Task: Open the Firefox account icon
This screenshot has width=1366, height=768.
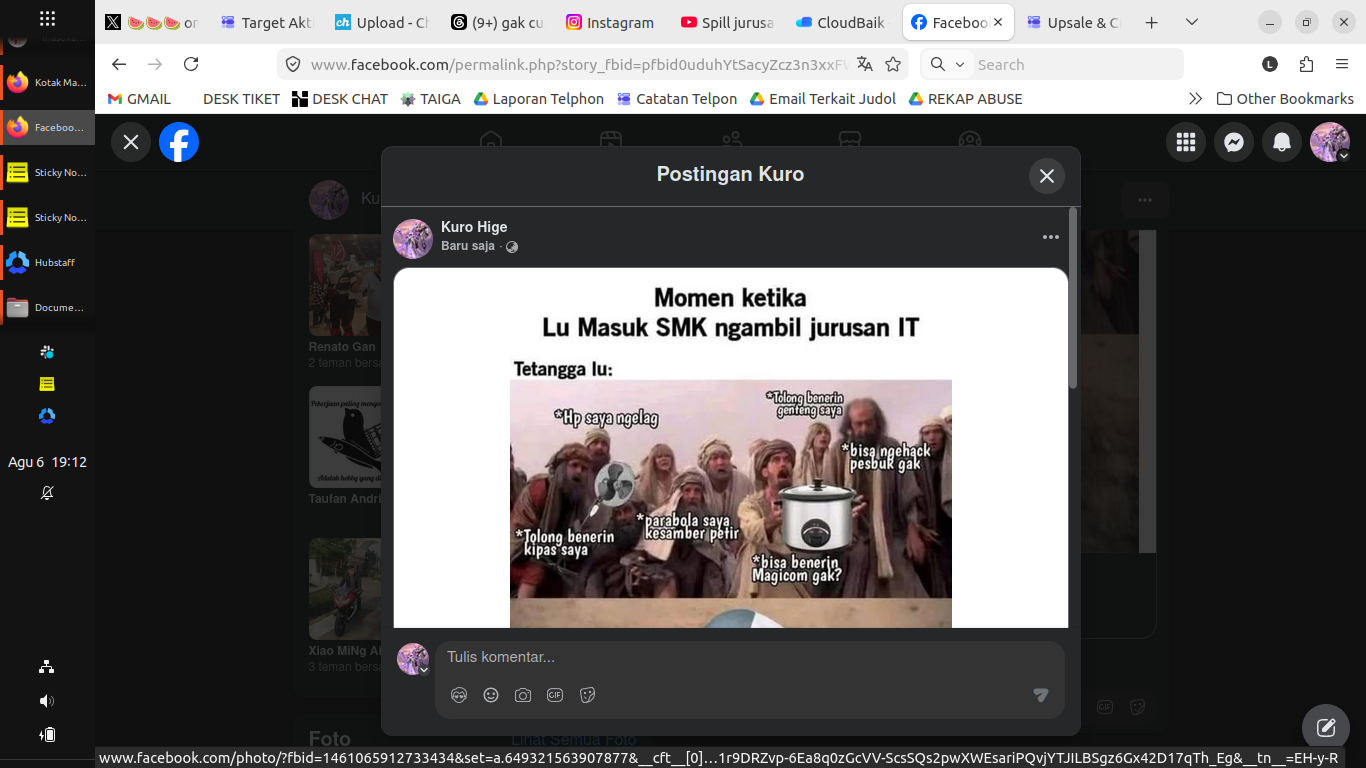Action: (x=1270, y=64)
